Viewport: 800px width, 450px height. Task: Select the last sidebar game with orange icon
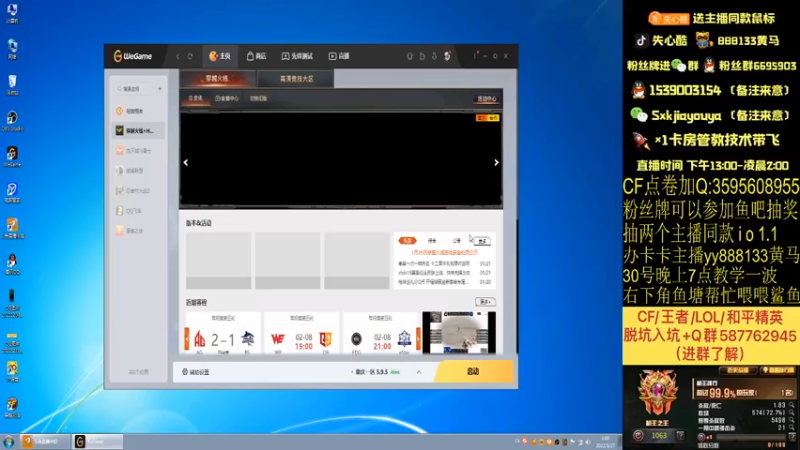(x=138, y=231)
